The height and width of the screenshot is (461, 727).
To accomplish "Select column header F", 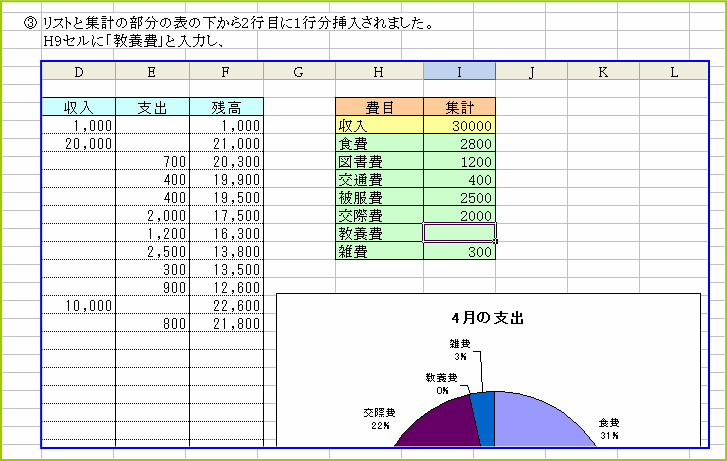I will (226, 71).
